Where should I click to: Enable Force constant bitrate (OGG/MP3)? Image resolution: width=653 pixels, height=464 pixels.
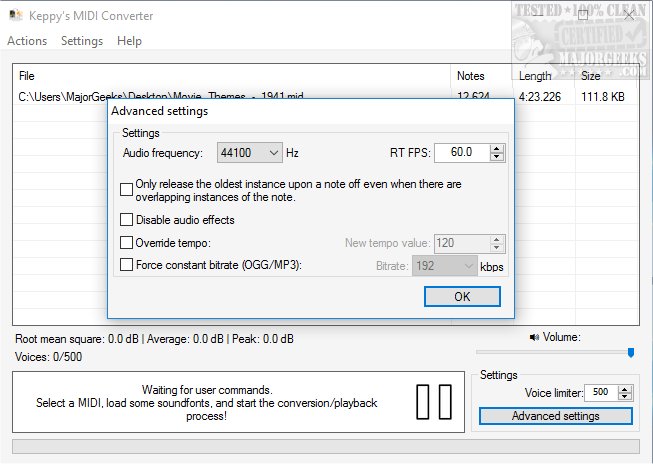(126, 264)
